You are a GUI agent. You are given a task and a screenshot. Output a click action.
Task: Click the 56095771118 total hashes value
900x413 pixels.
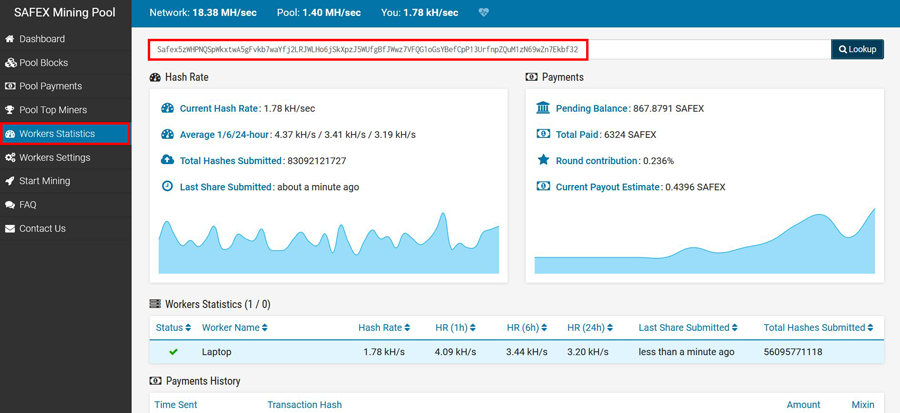(x=793, y=352)
